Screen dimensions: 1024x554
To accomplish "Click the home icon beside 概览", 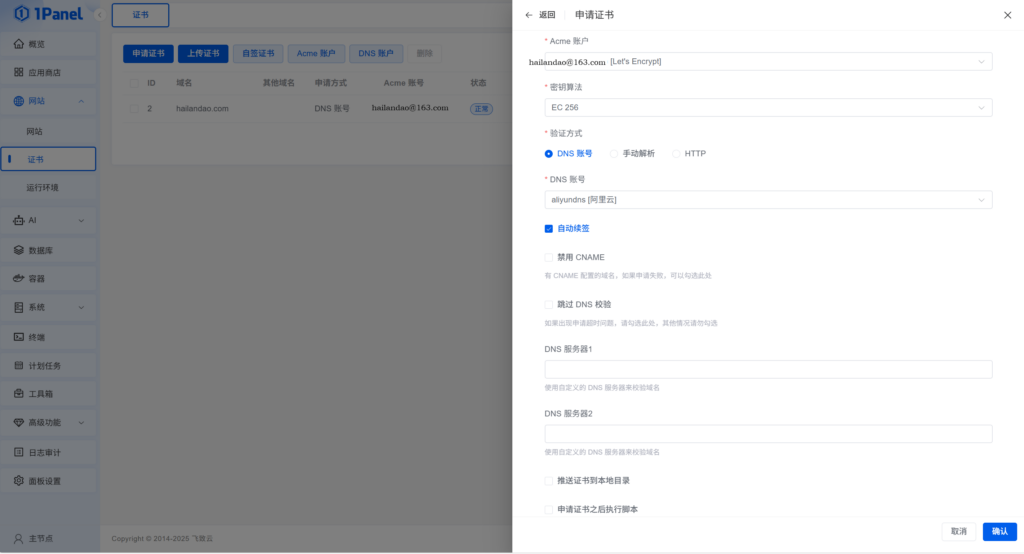I will (x=18, y=44).
